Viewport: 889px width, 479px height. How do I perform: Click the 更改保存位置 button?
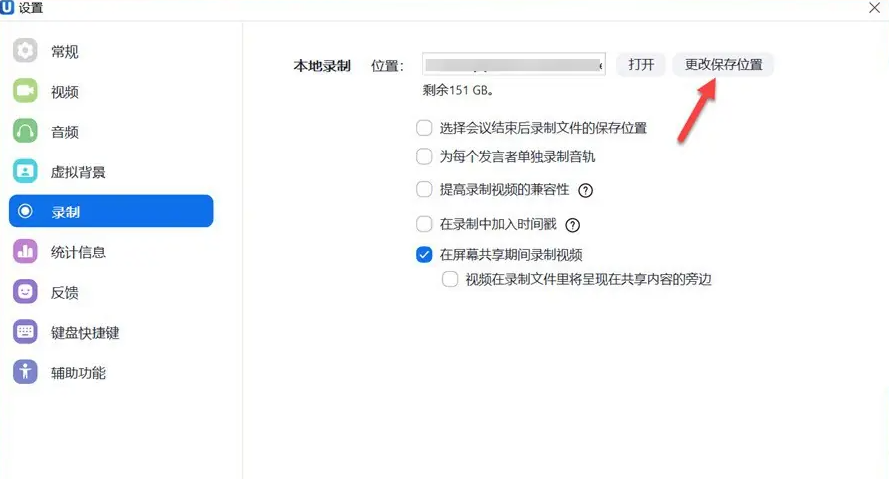pyautogui.click(x=723, y=65)
